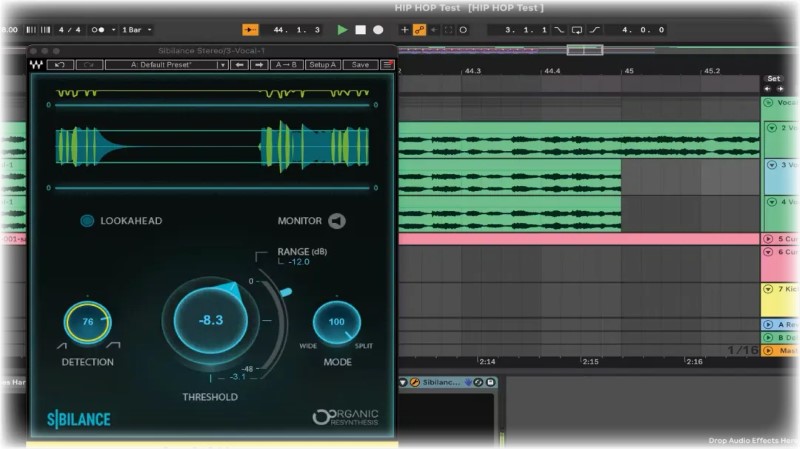
Task: Click the Sibilance device Hot-Swap Presets icon
Action: click(x=479, y=382)
